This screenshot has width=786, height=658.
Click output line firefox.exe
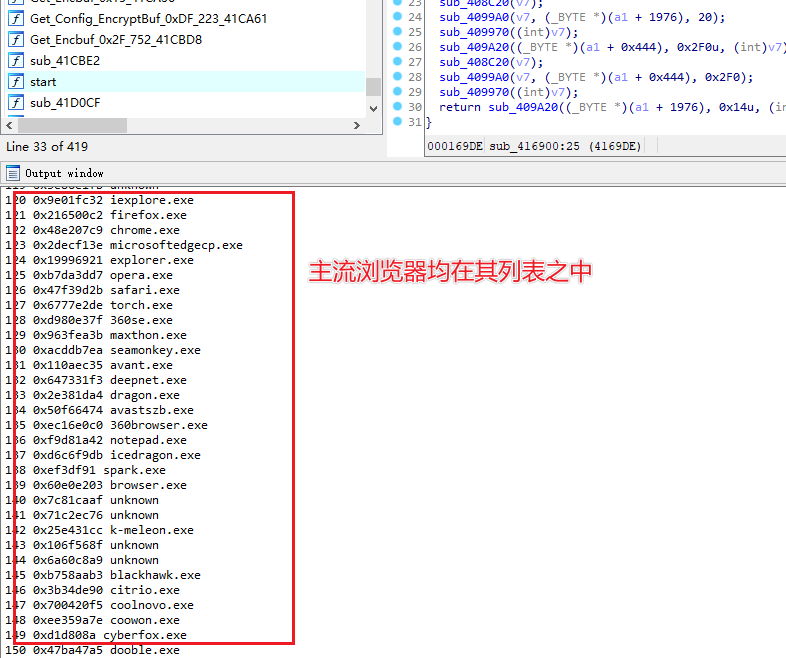click(96, 215)
